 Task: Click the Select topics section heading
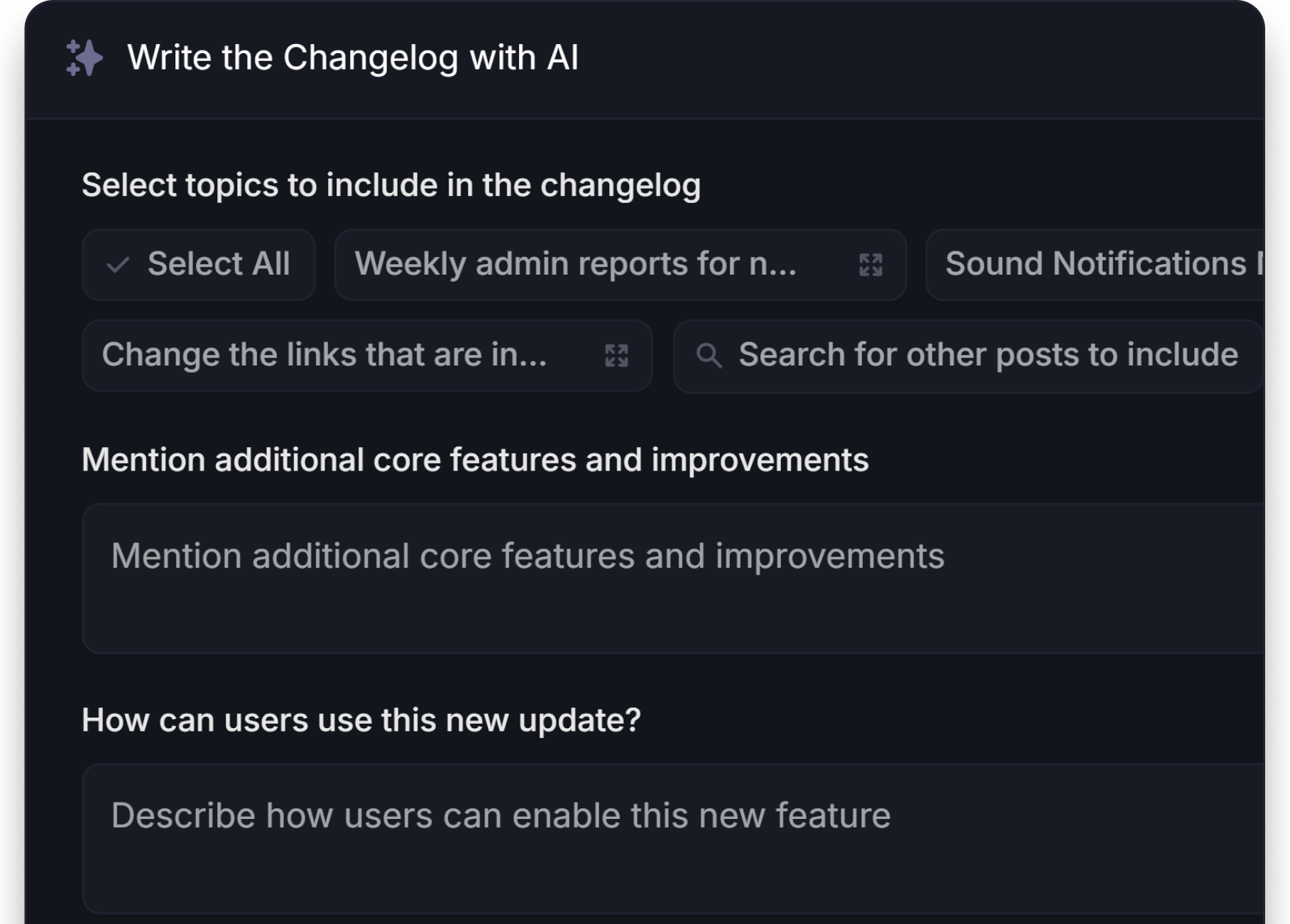(391, 185)
